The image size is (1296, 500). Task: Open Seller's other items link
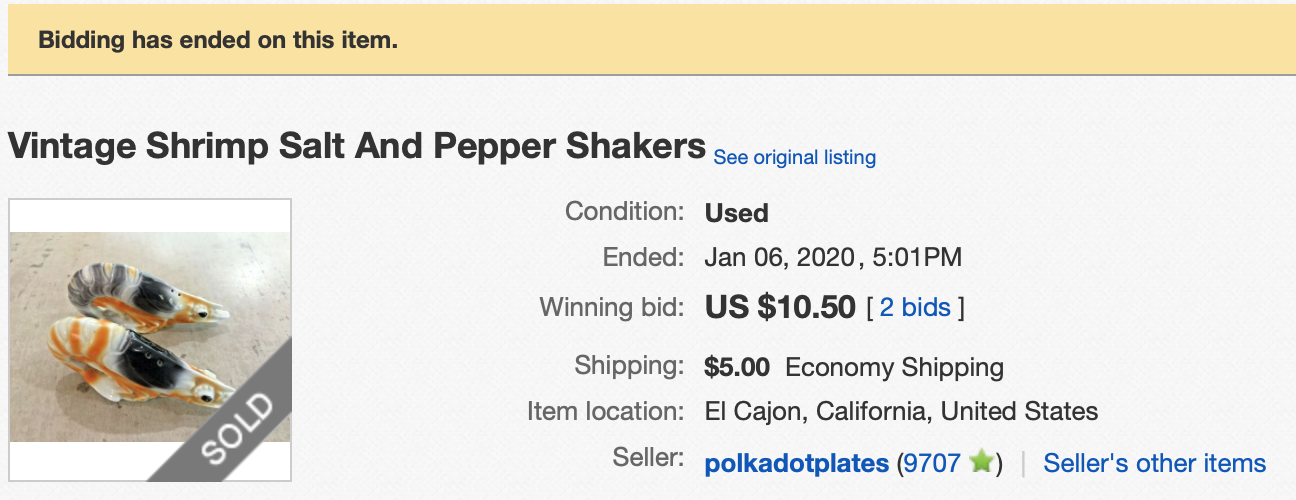point(1154,463)
